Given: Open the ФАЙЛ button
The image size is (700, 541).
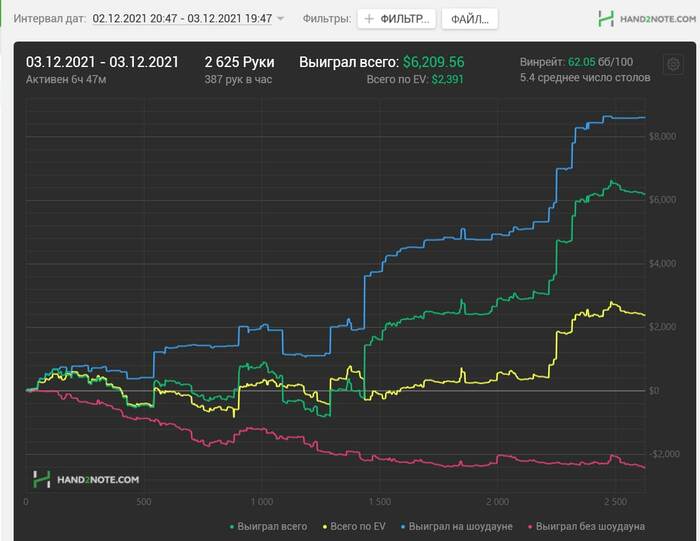Looking at the screenshot, I should 470,19.
